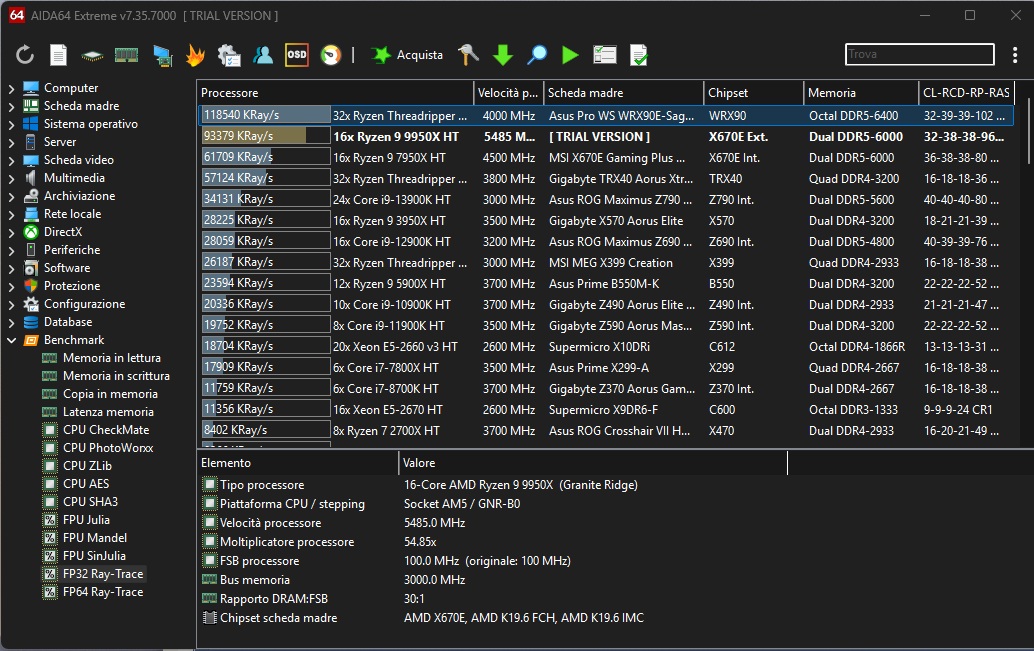The width and height of the screenshot is (1034, 651).
Task: Expand the Multimedia node arrow
Action: tap(11, 177)
